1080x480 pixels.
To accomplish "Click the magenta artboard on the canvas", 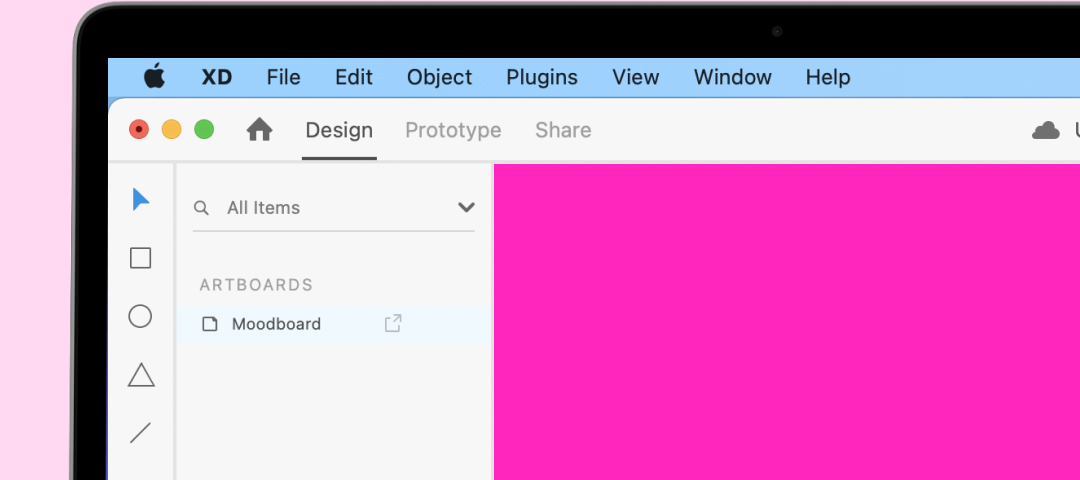I will coord(786,320).
